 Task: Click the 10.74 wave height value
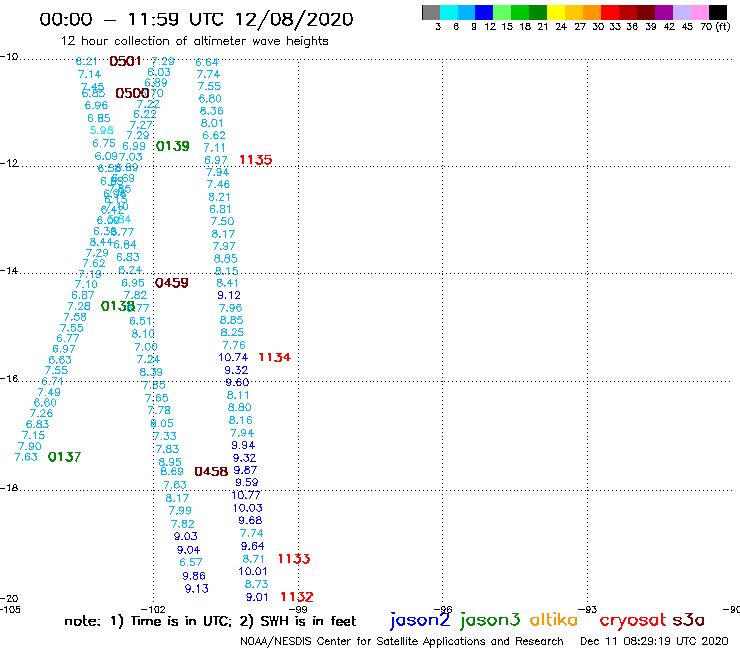click(x=233, y=358)
